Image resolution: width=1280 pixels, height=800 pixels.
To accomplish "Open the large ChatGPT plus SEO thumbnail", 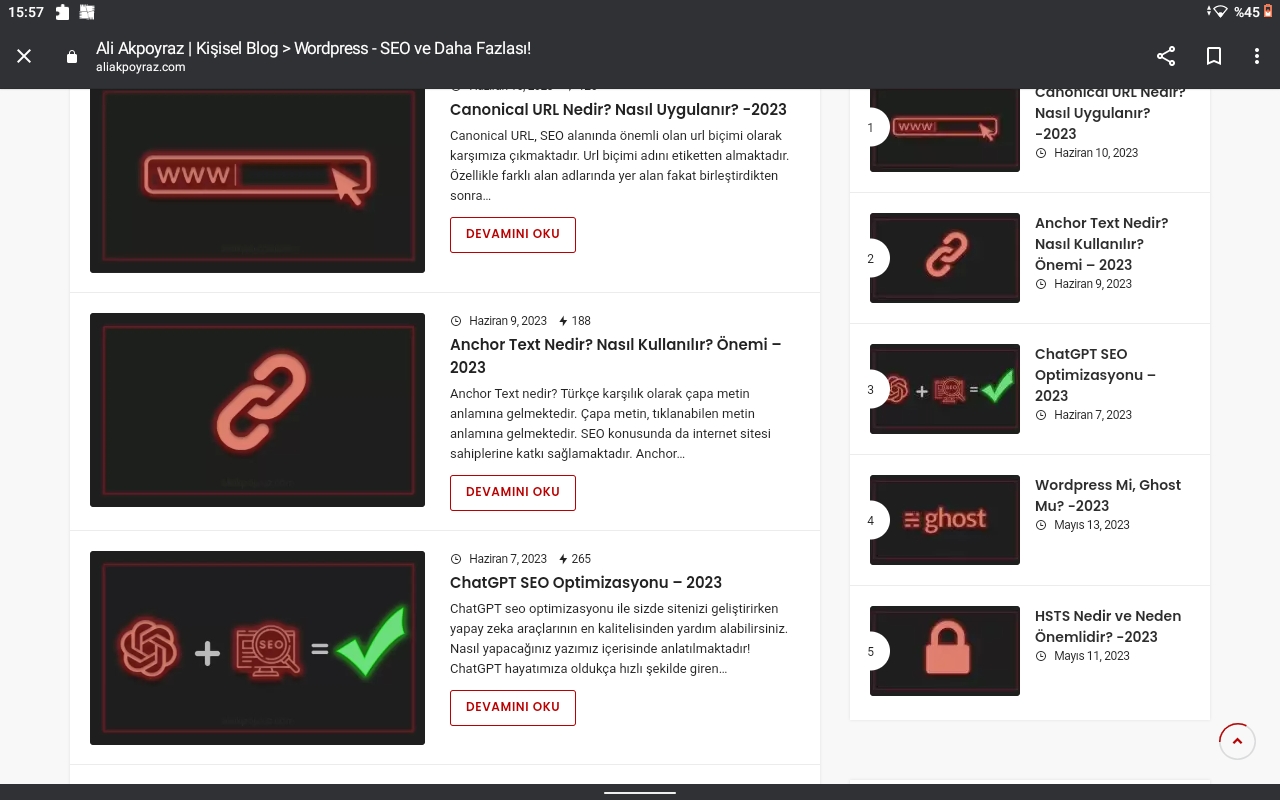I will [x=257, y=648].
